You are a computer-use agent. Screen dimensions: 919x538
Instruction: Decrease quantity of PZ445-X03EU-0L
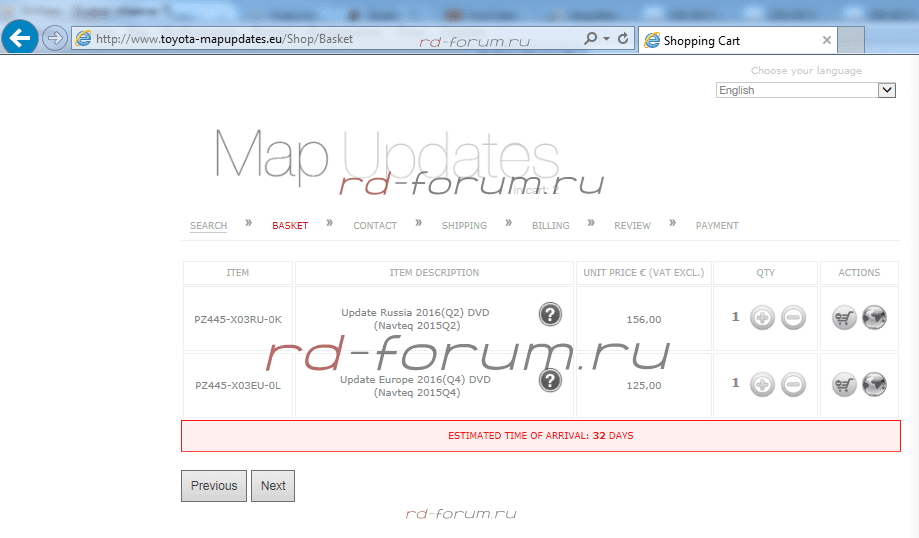(x=793, y=384)
